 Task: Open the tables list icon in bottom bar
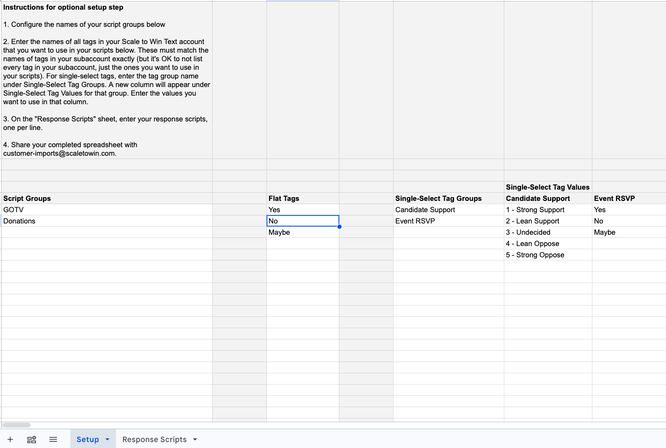click(x=31, y=440)
